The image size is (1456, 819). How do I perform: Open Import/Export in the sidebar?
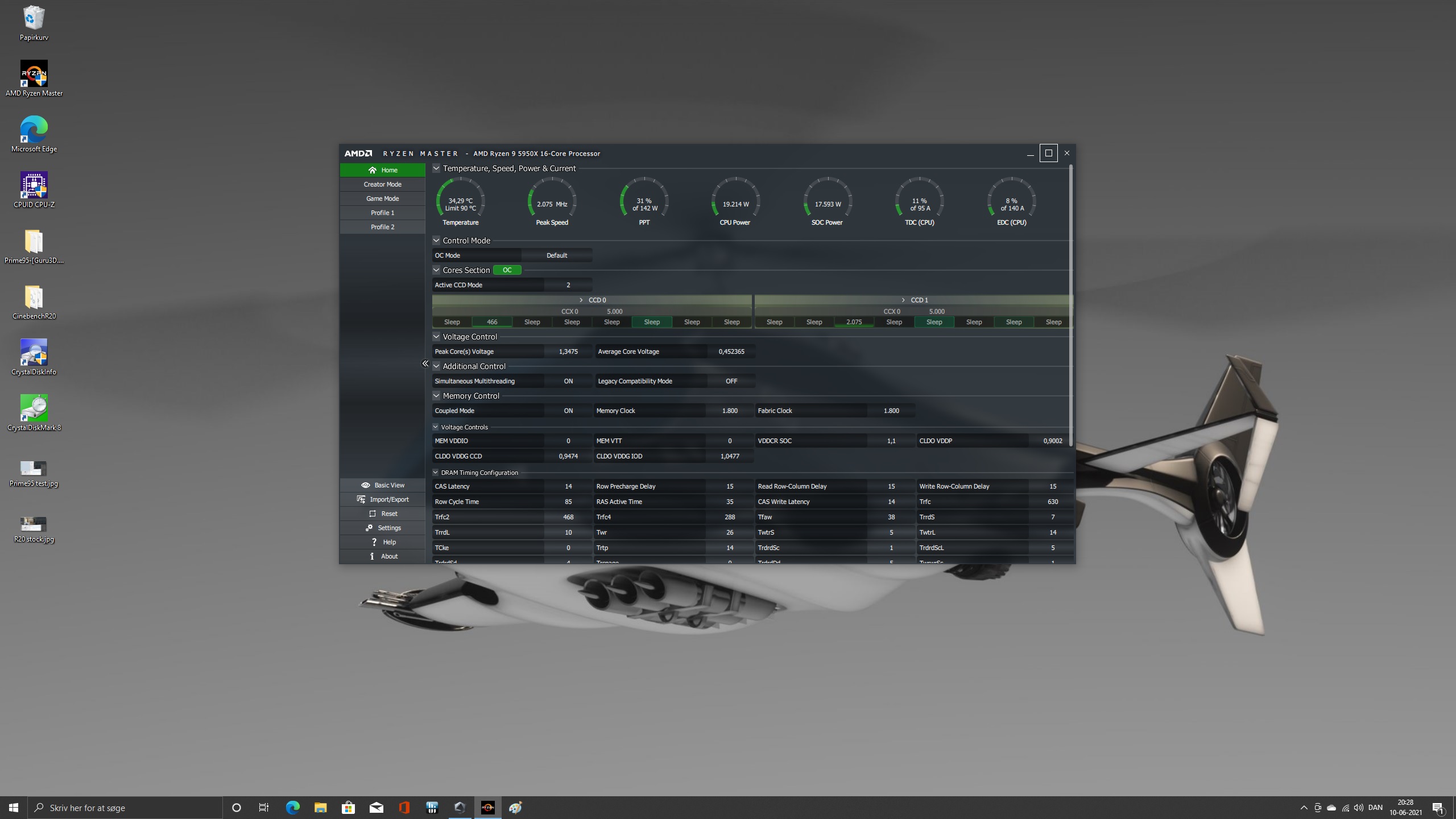(x=382, y=499)
